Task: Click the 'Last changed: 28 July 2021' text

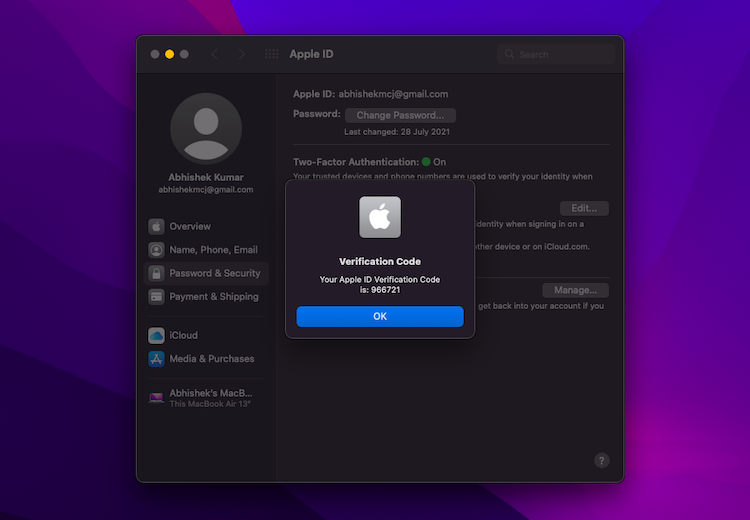Action: pos(397,132)
